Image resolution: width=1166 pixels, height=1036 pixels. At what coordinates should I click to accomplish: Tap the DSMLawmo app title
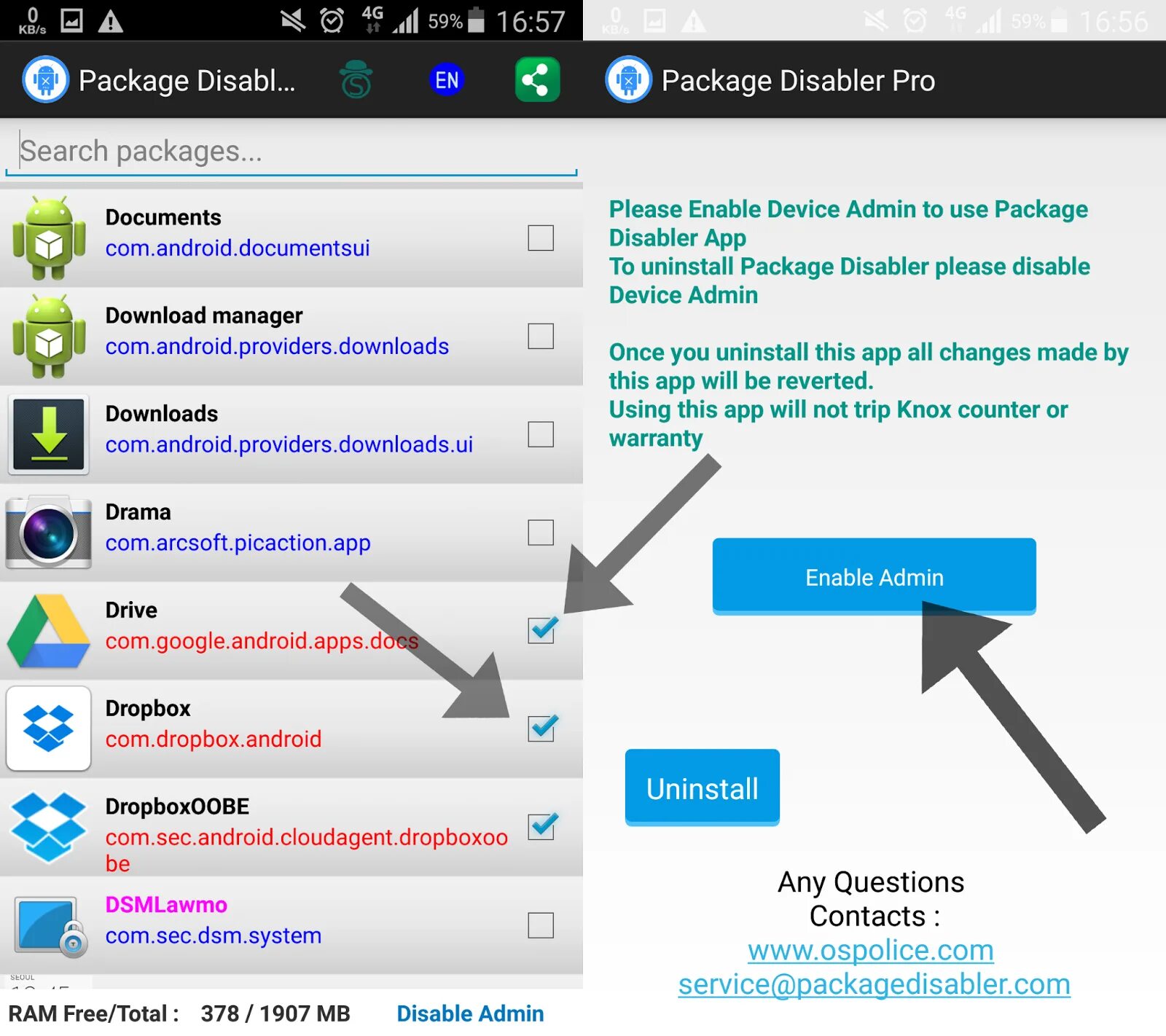[166, 904]
